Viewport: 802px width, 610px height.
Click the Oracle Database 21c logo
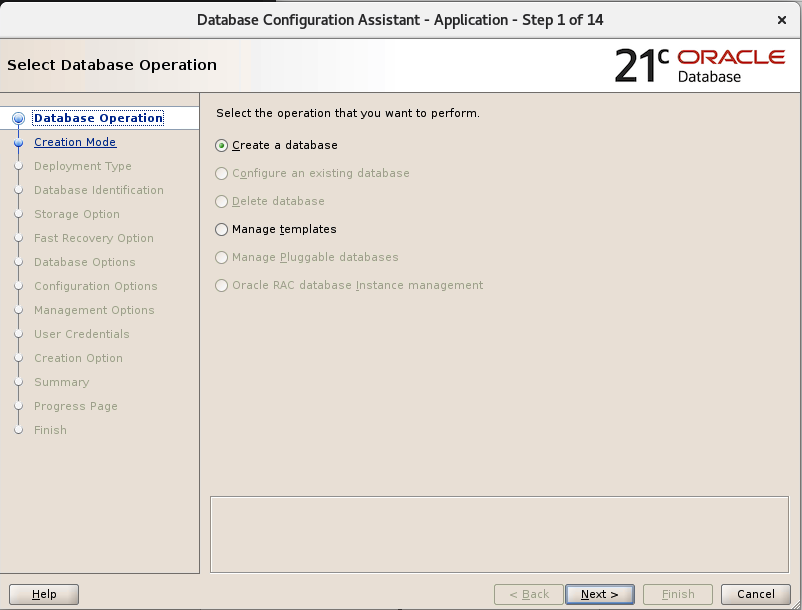point(700,62)
